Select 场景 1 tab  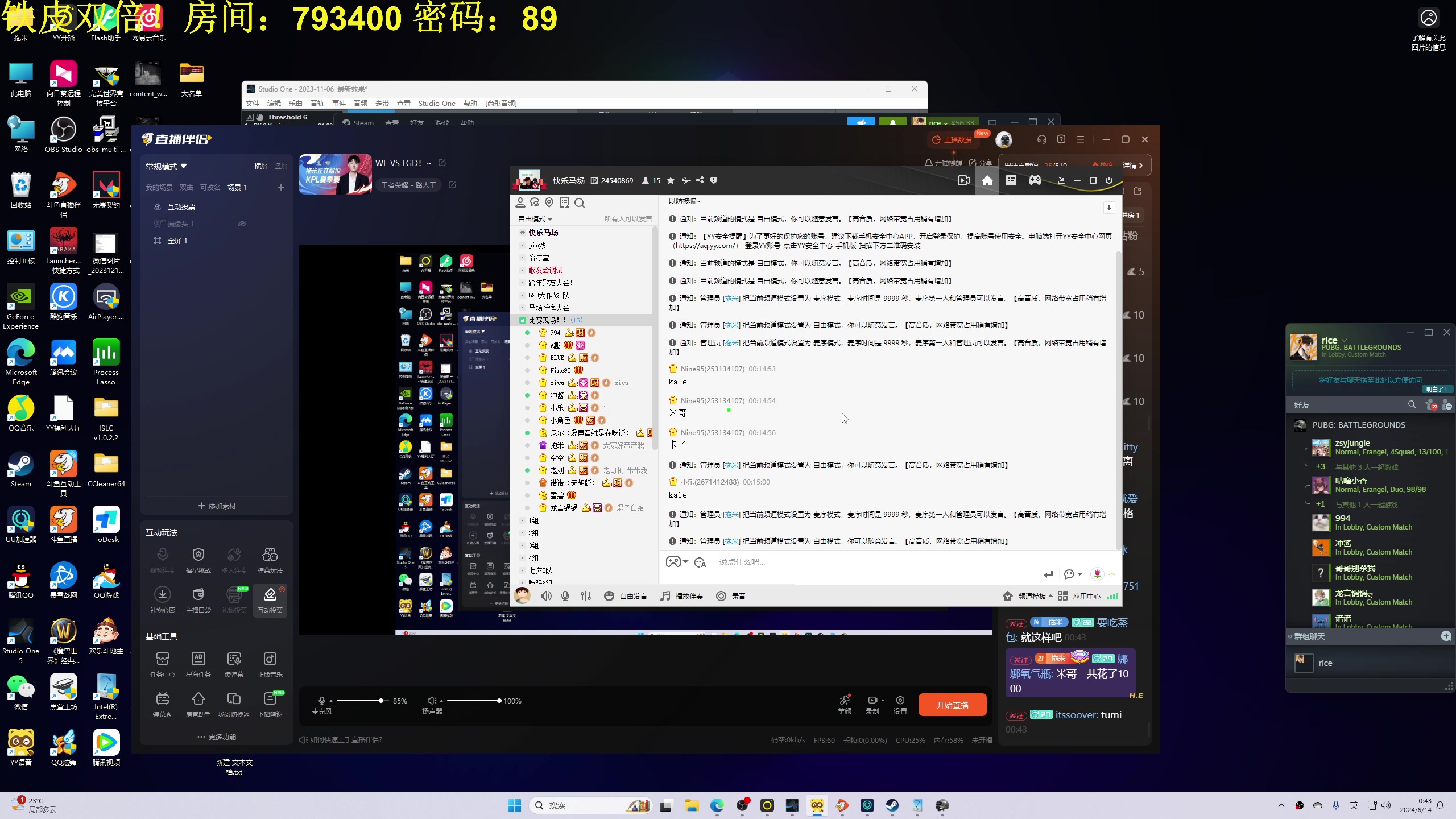[237, 187]
